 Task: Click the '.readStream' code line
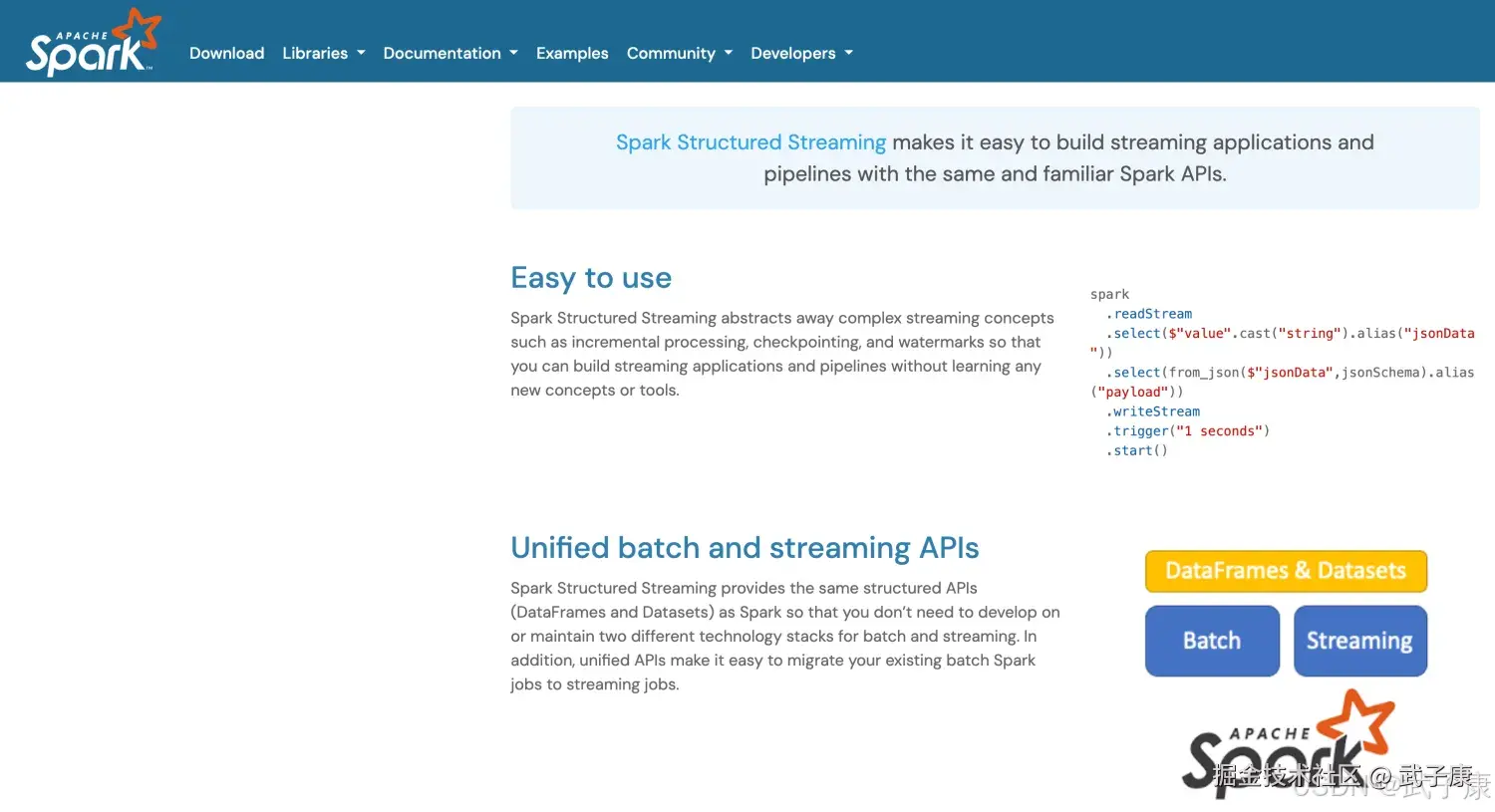point(1149,314)
